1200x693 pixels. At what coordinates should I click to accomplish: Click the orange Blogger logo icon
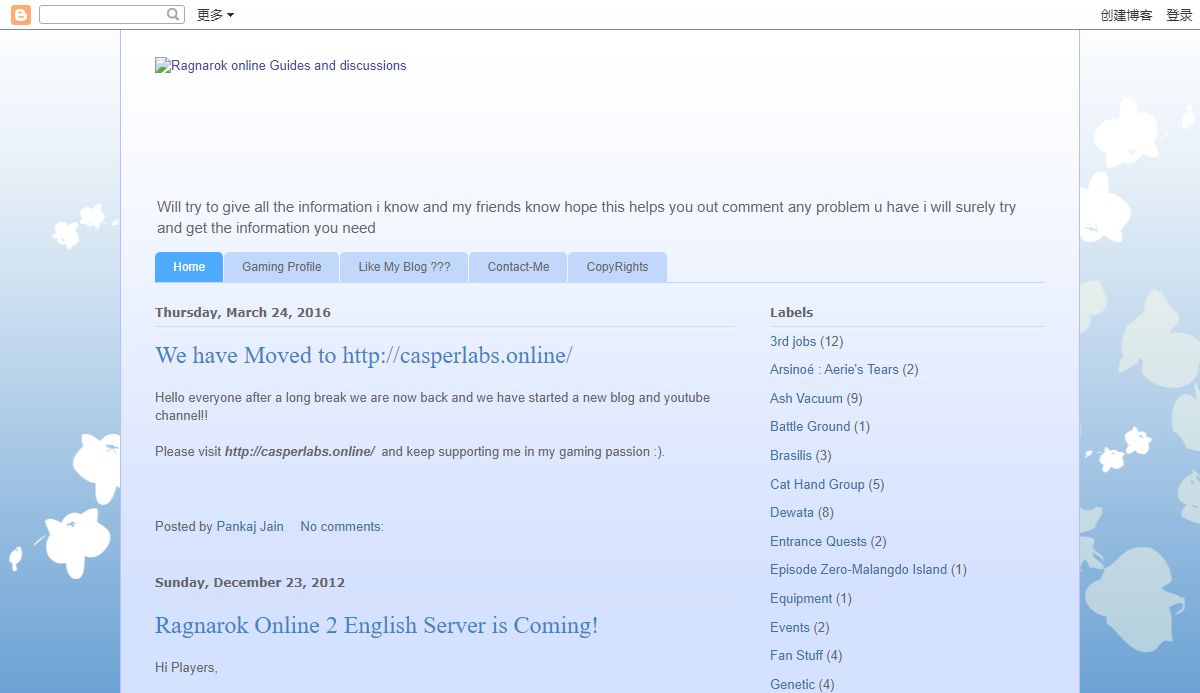point(20,14)
